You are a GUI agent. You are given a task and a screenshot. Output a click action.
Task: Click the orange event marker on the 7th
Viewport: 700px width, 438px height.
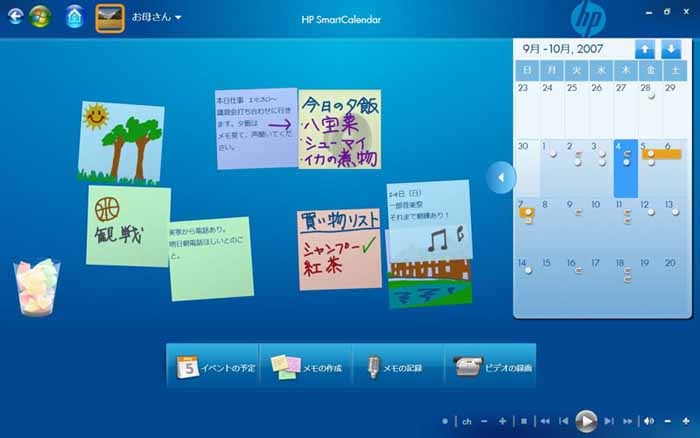[x=527, y=212]
